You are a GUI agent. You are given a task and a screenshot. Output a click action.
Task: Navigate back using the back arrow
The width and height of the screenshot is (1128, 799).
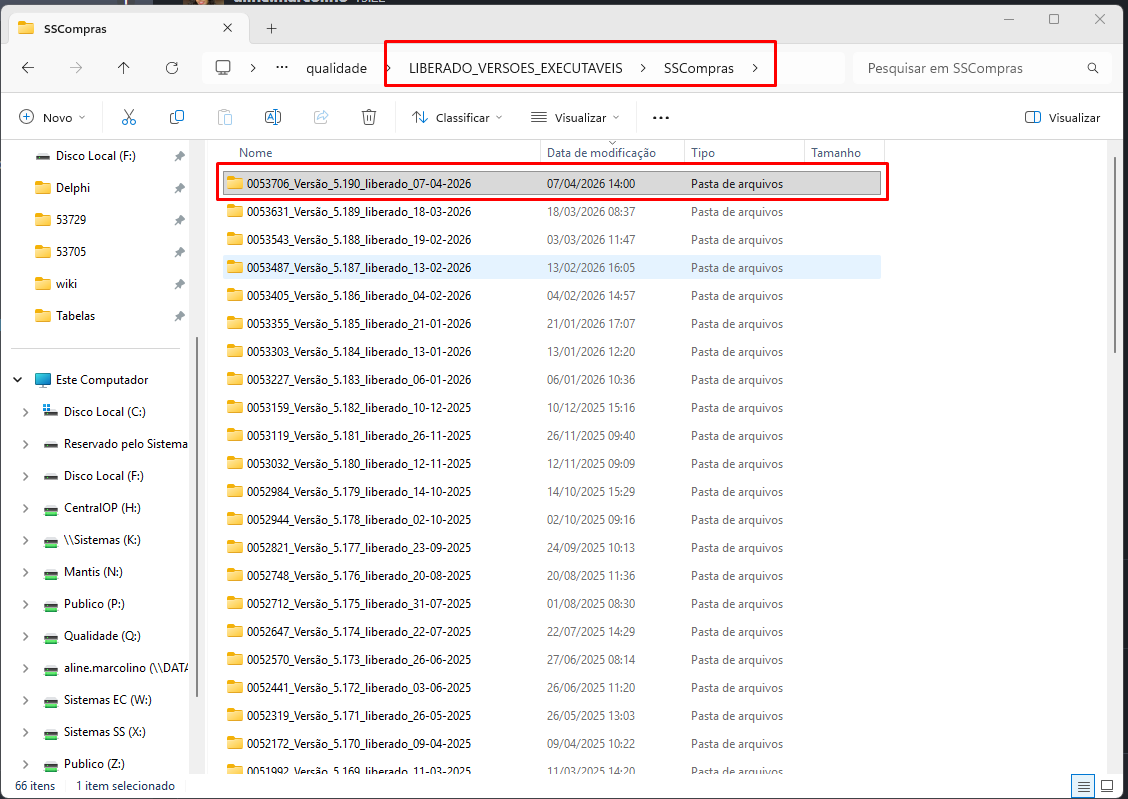[x=28, y=68]
